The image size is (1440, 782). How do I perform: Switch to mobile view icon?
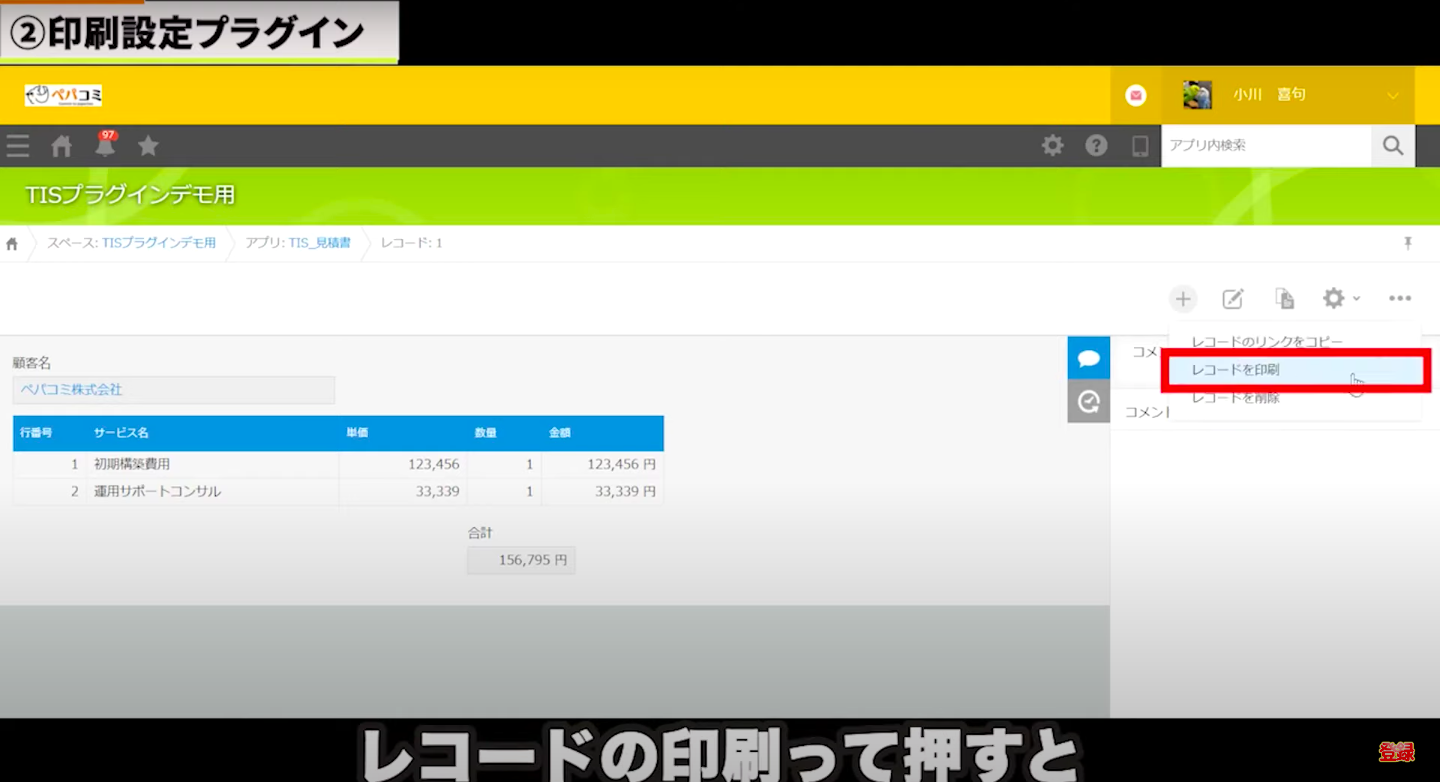coord(1139,146)
